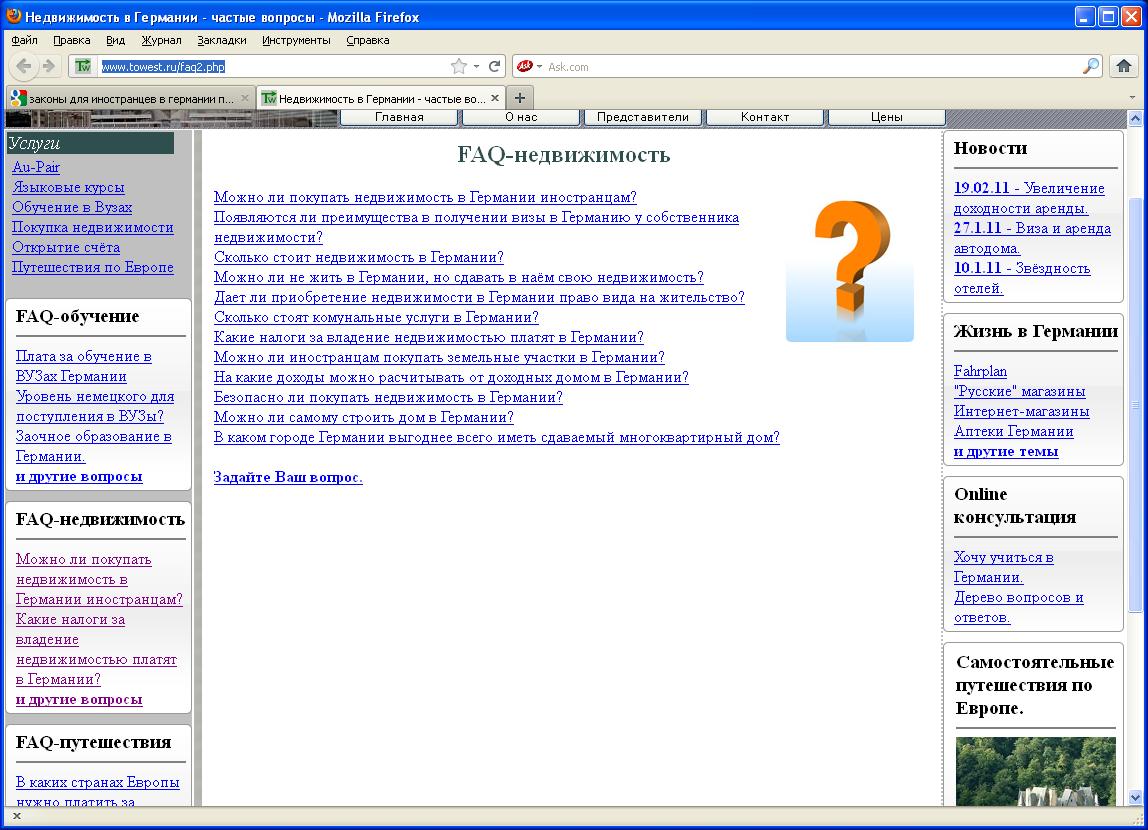Image resolution: width=1148 pixels, height=830 pixels.
Task: Switch to the законы для иностранцев tab
Action: [125, 98]
